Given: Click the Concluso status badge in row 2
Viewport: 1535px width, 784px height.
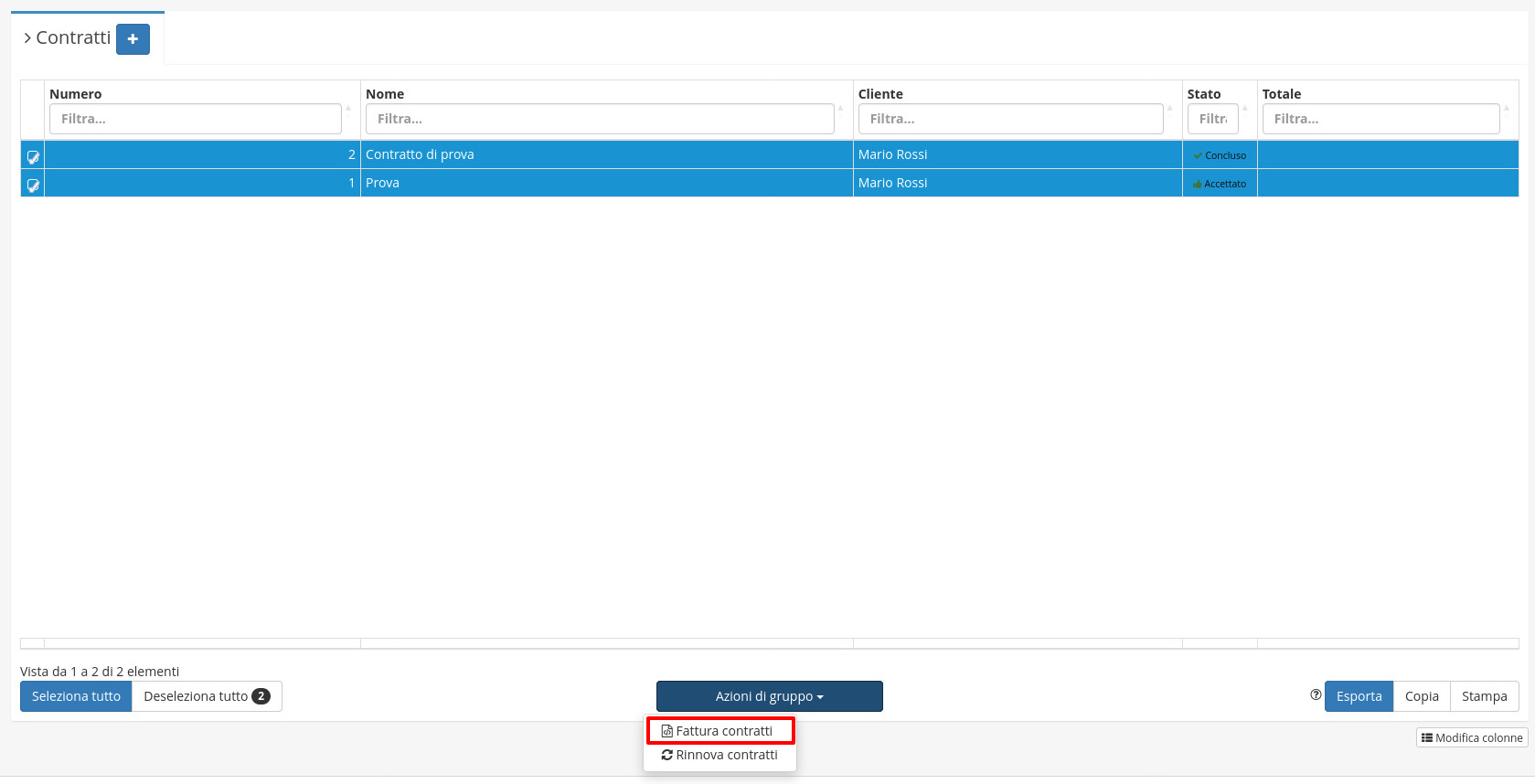Looking at the screenshot, I should [x=1220, y=155].
